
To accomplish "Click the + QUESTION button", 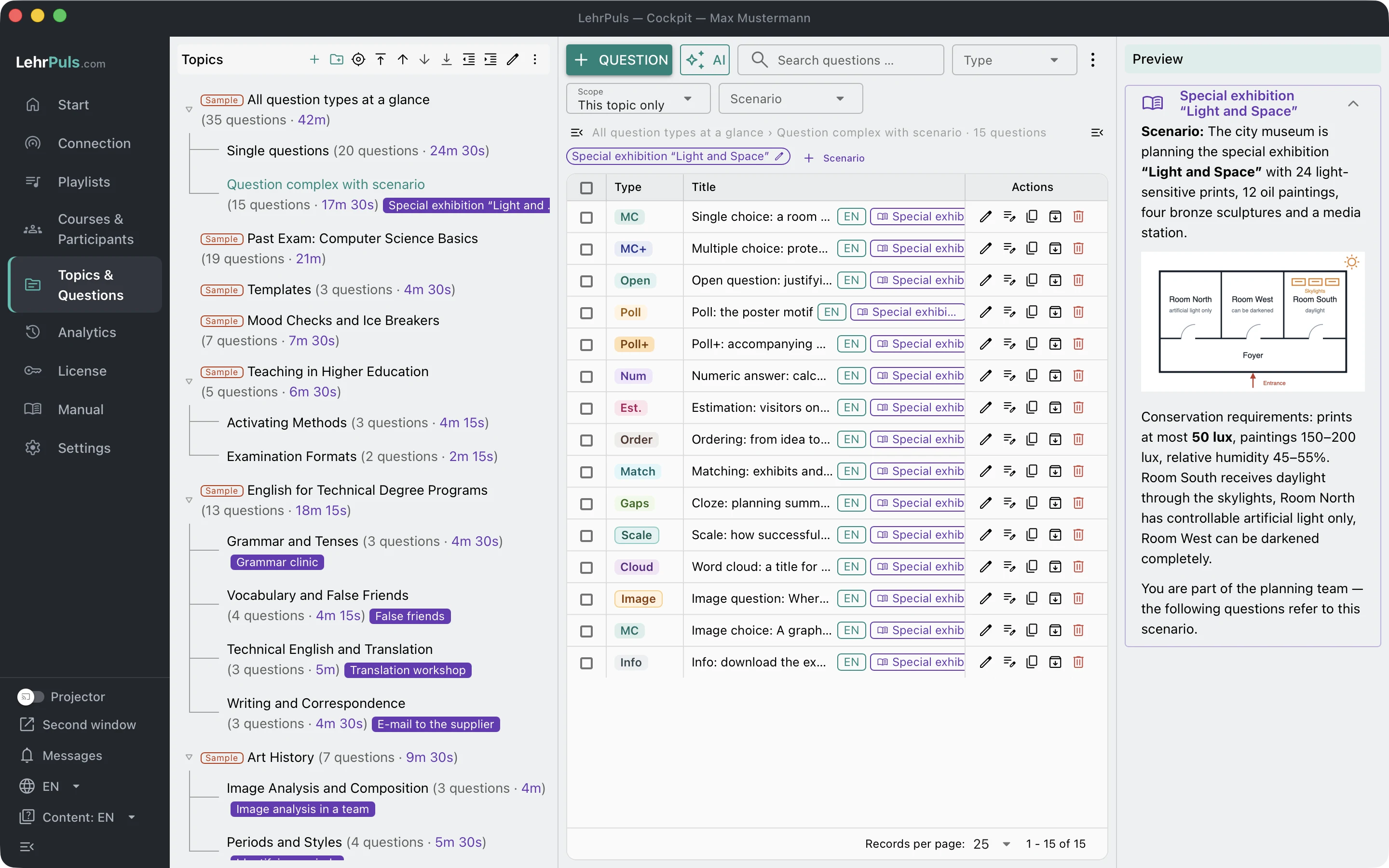I will [619, 60].
